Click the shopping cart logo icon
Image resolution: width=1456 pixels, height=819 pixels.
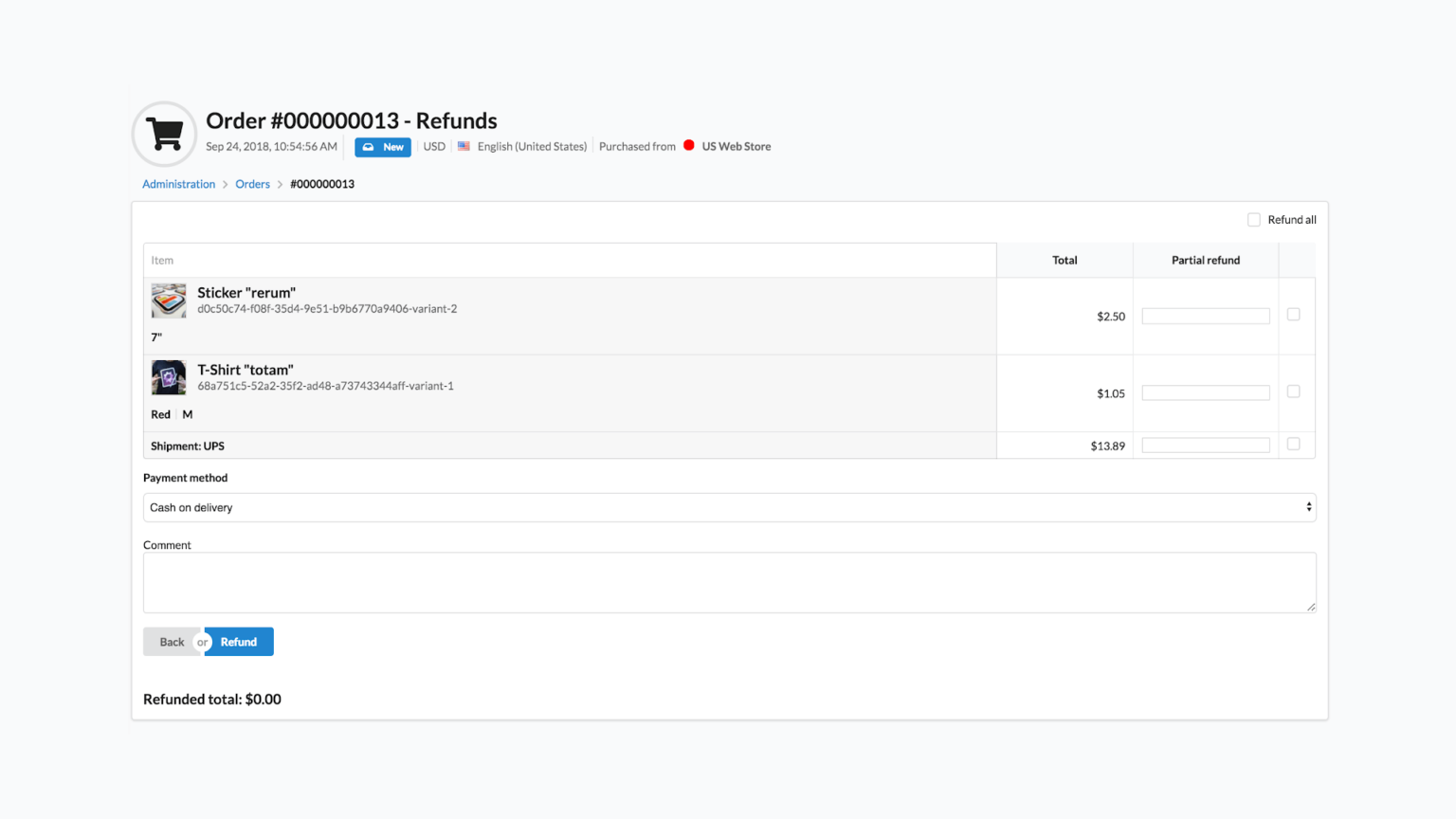pos(163,134)
